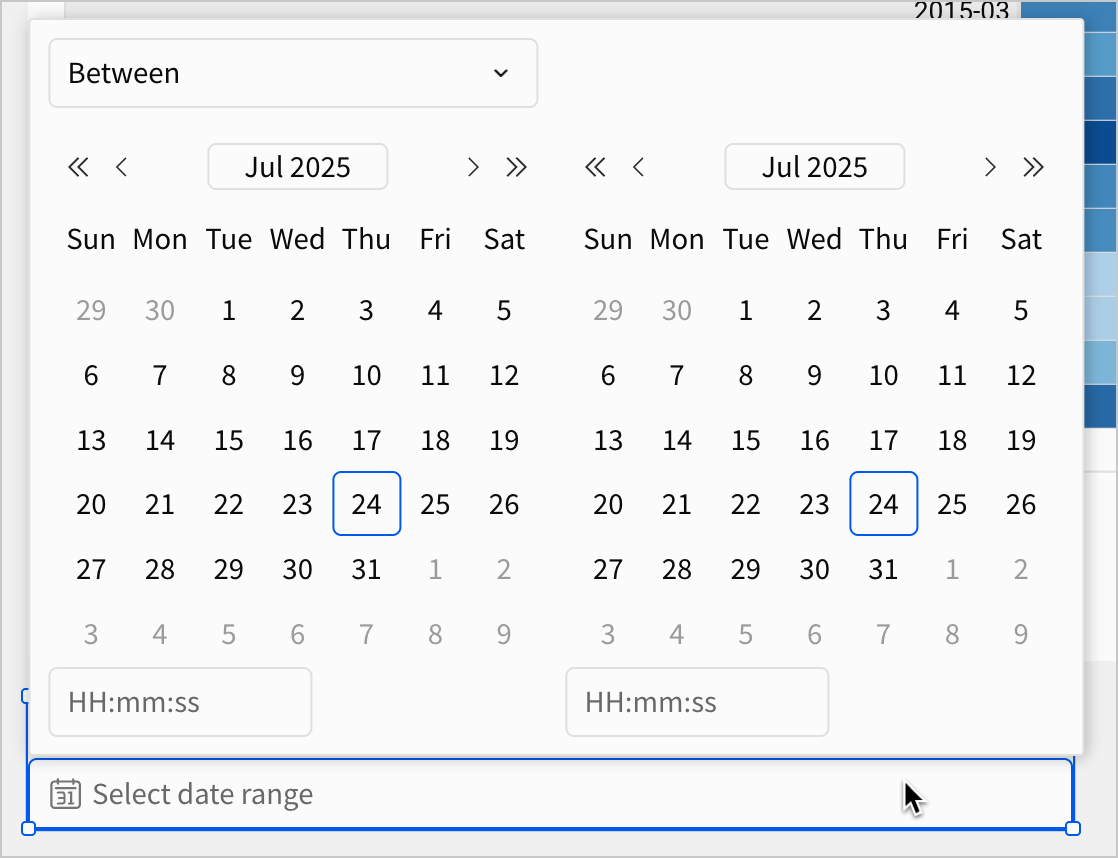
Task: Advance right calendar to next month
Action: 990,167
